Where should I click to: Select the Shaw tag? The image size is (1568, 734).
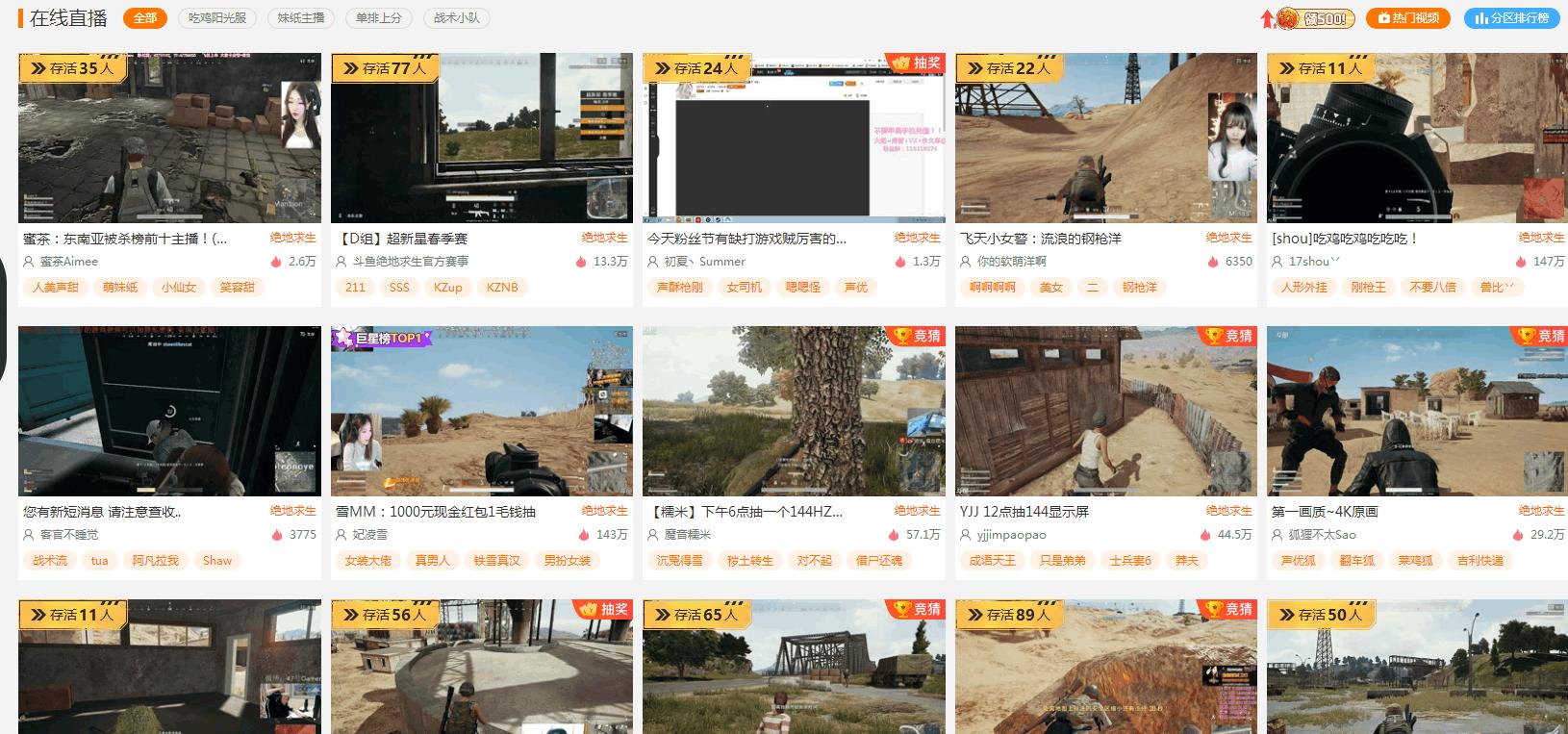tap(217, 561)
